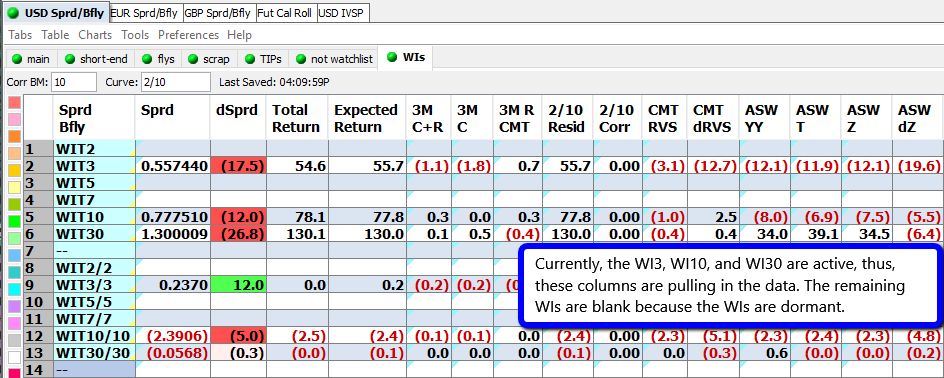Click the Corr BM input field
The width and height of the screenshot is (944, 378).
tap(74, 82)
